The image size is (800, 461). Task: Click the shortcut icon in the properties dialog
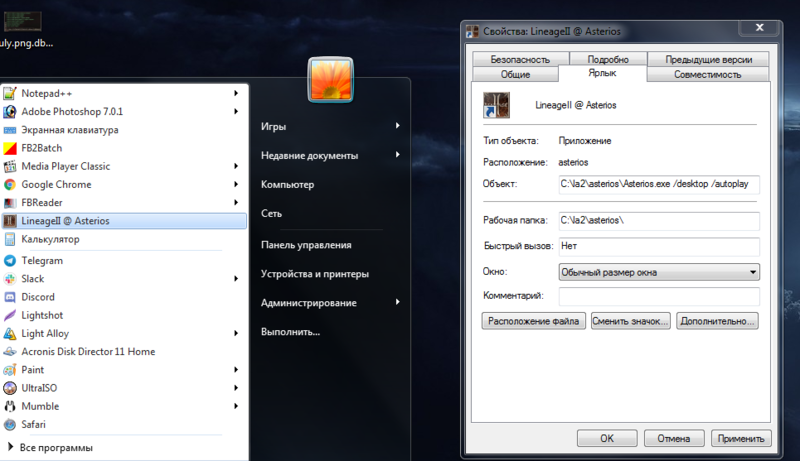[496, 106]
